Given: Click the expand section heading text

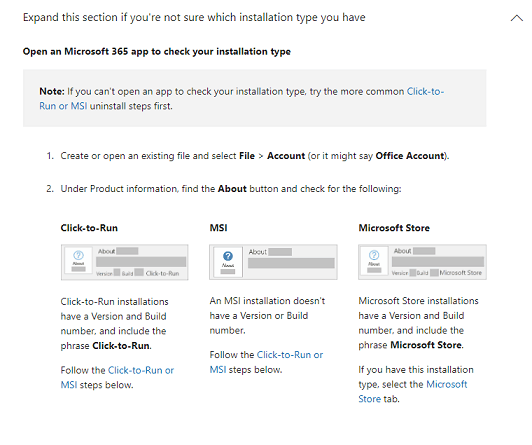Looking at the screenshot, I should pos(194,17).
